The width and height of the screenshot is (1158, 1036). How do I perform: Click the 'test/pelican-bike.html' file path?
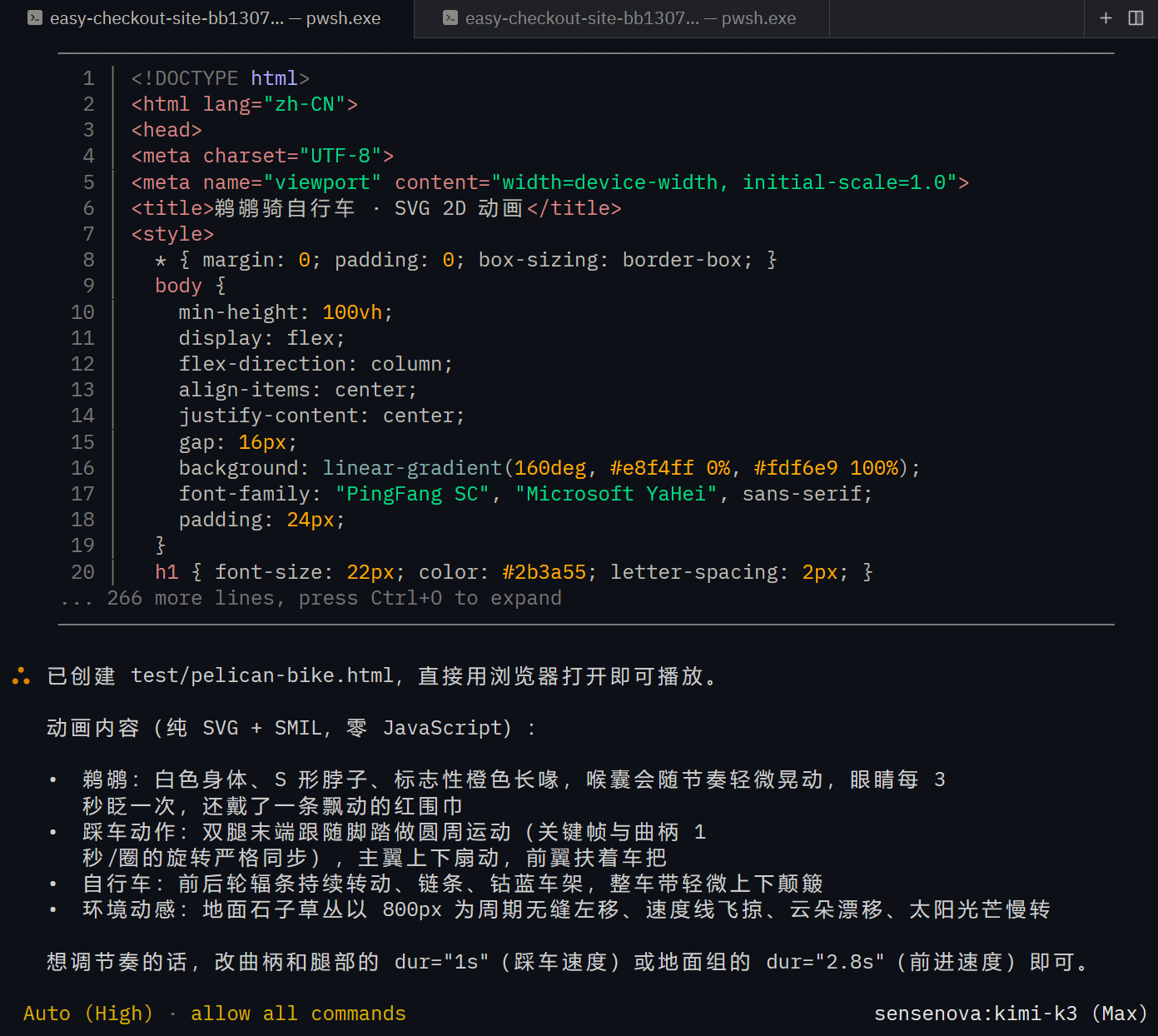(x=262, y=675)
